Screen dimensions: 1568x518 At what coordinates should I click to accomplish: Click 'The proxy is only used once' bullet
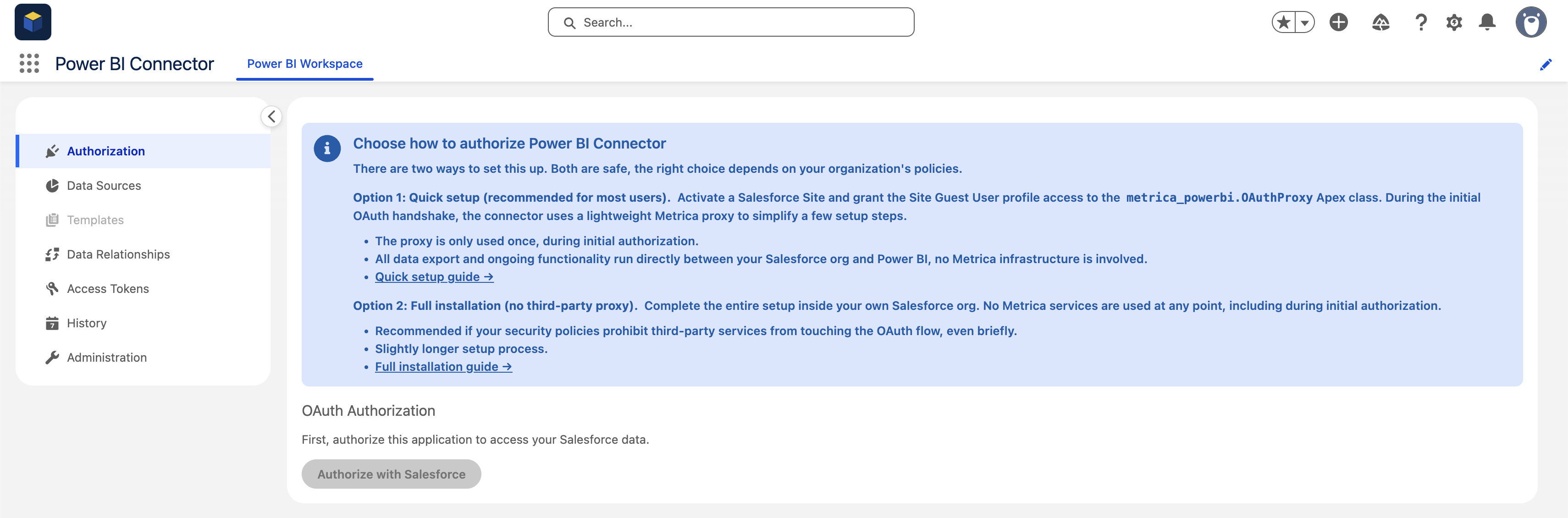tap(536, 241)
